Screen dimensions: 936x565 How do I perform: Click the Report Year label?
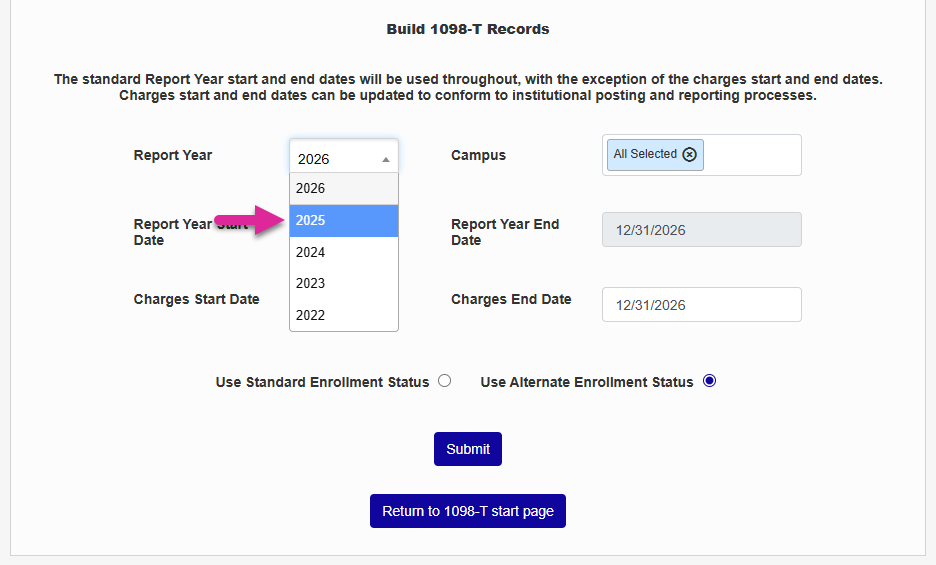[x=173, y=155]
